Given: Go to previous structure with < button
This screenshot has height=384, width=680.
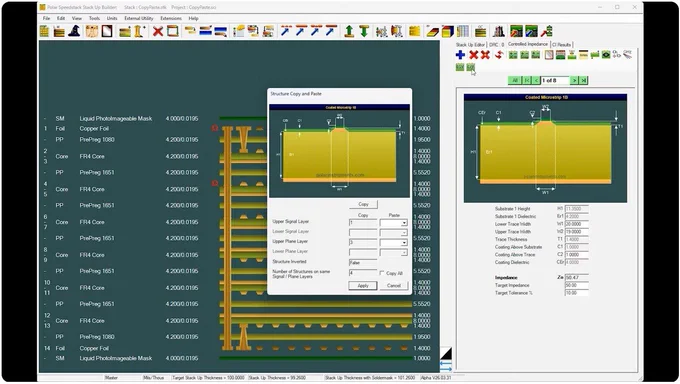Looking at the screenshot, I should 536,80.
